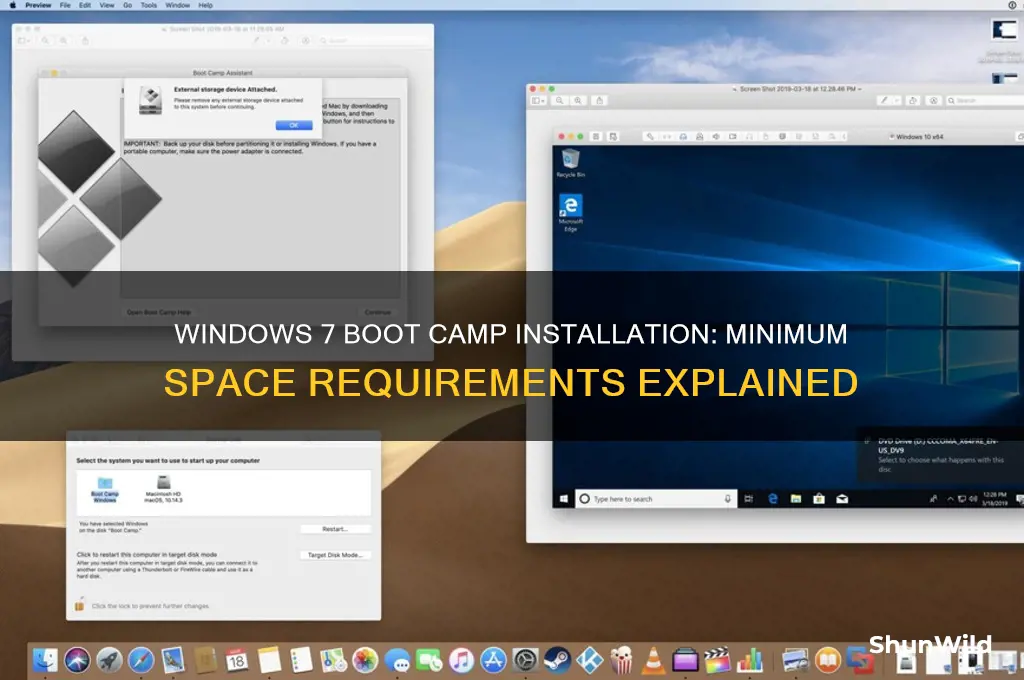1024x680 pixels.
Task: Click the share button in right Preview window
Action: 600,101
